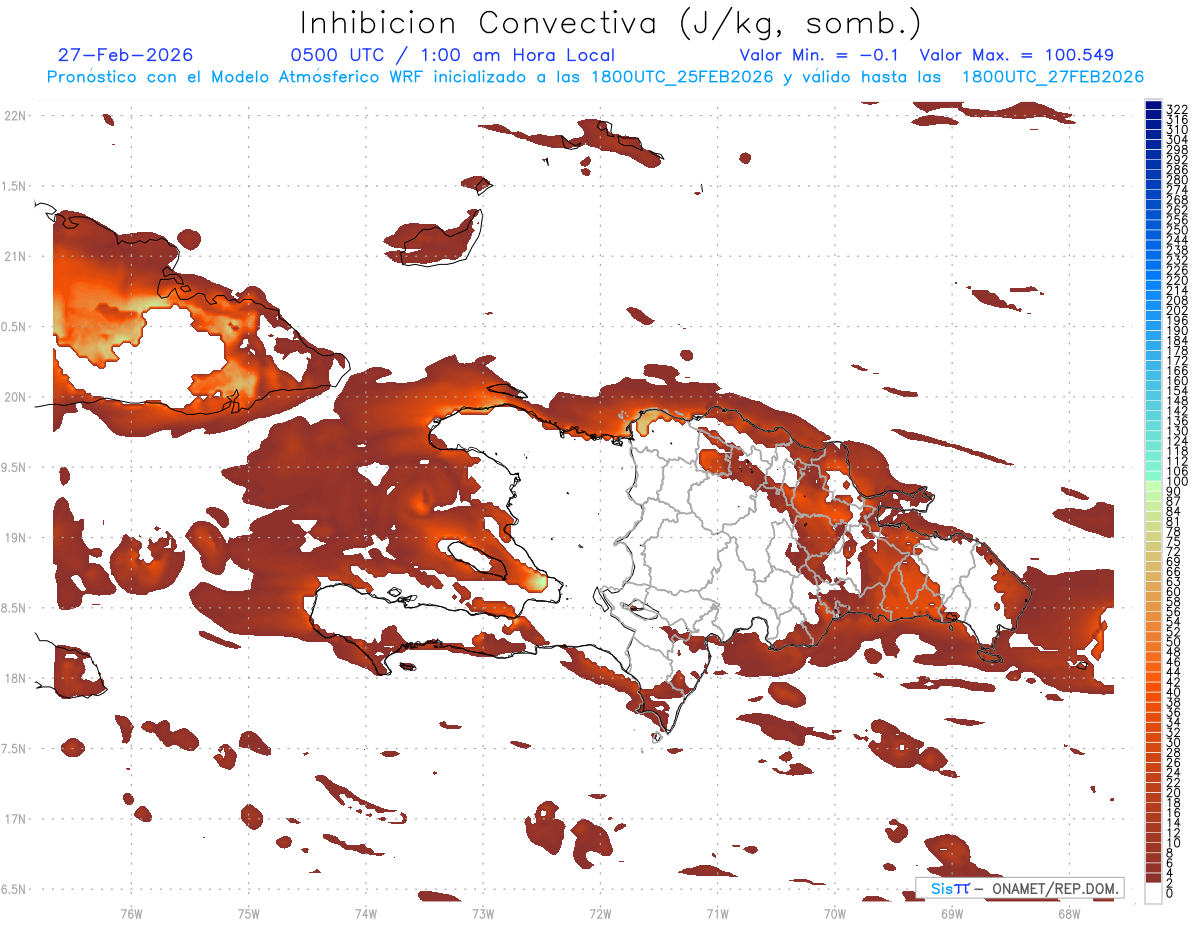Click the 22N latitude label
1200x927 pixels.
tap(15, 116)
